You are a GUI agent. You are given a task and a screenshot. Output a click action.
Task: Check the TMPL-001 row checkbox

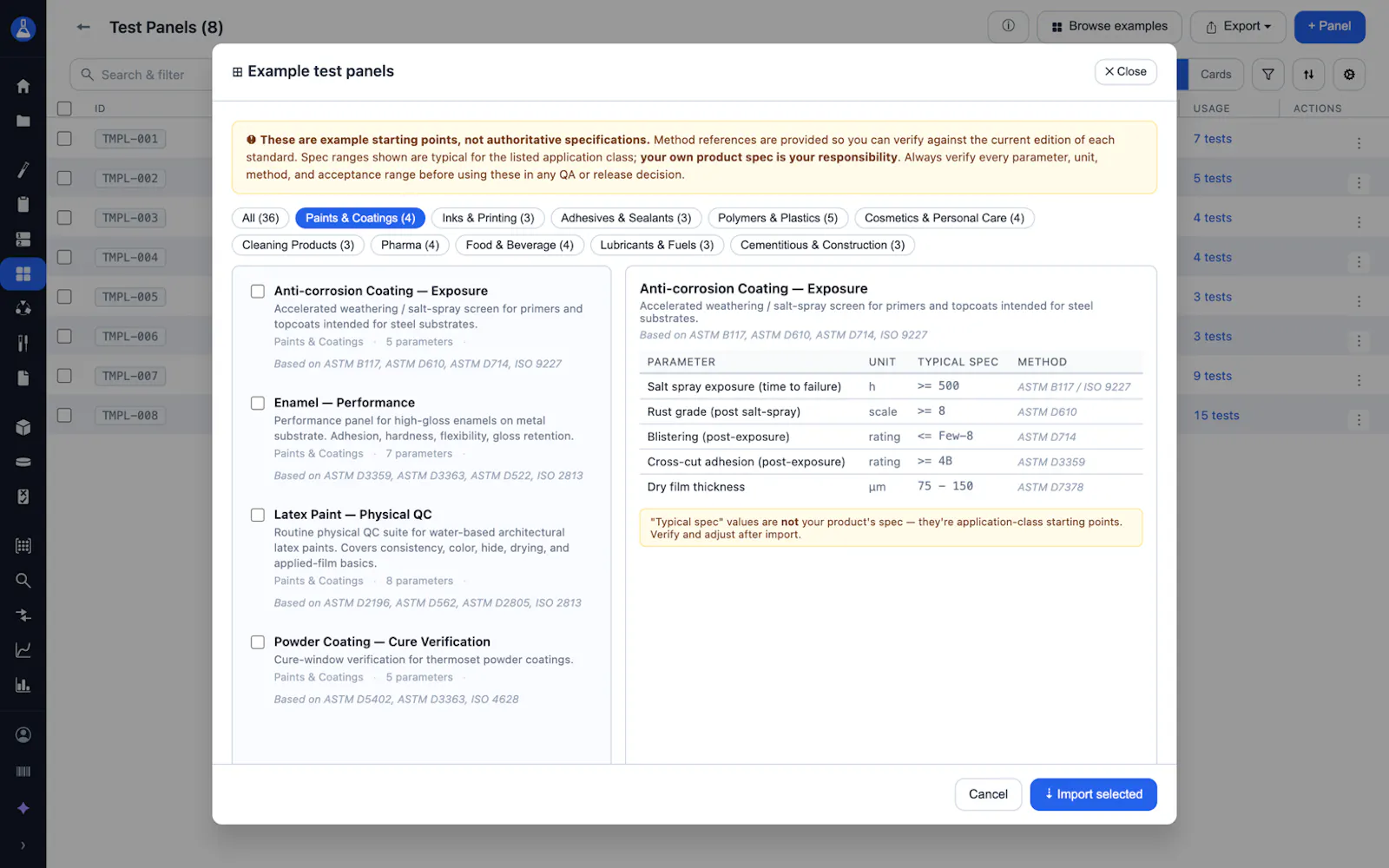click(x=64, y=139)
